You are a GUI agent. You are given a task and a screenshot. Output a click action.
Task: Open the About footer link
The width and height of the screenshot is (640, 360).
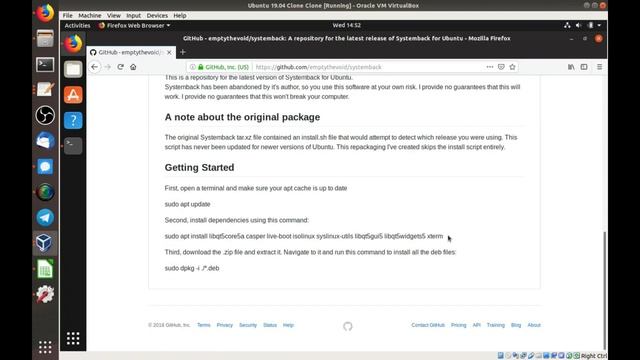534,325
